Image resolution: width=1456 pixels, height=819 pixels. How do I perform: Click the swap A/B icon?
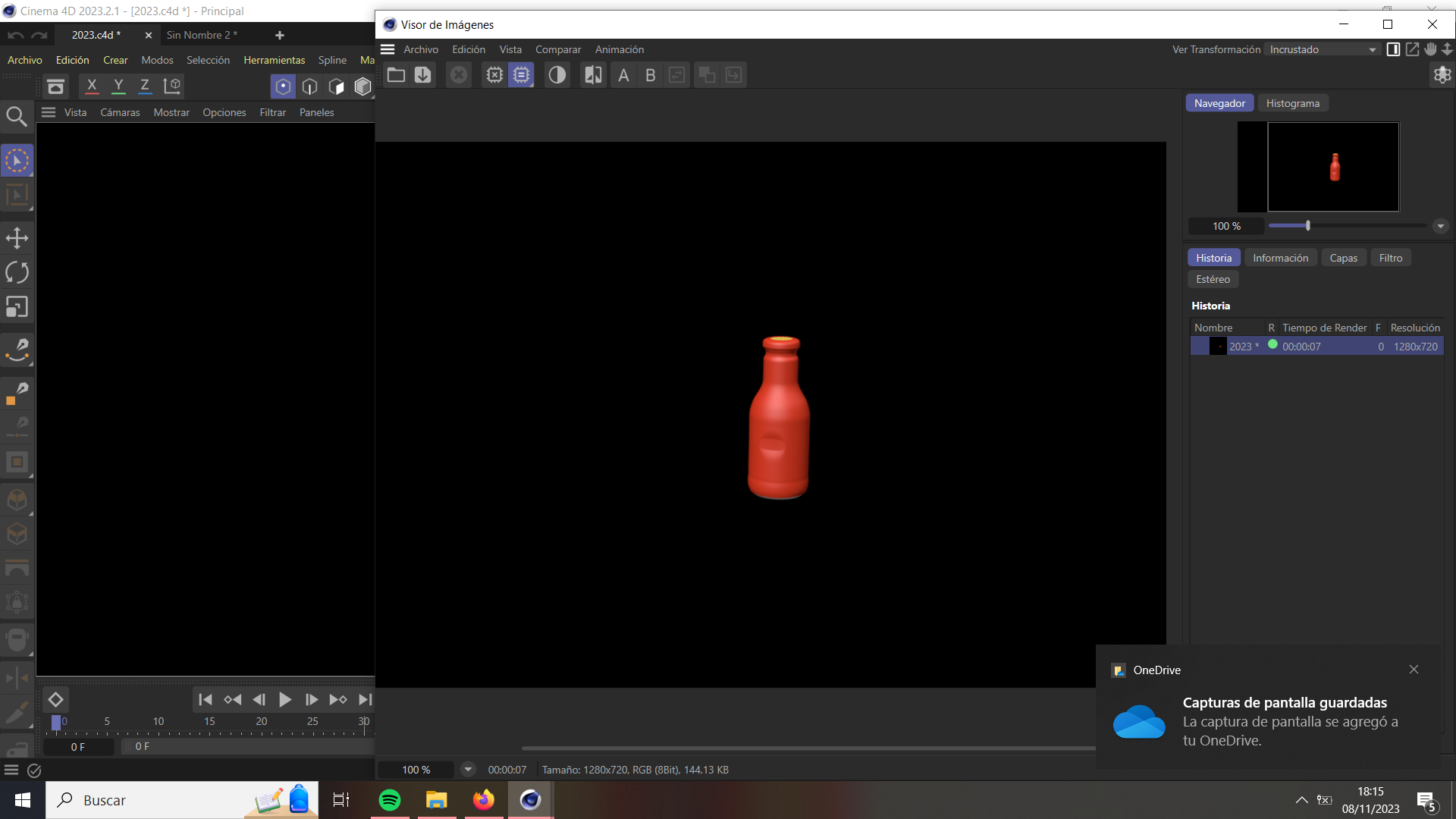pyautogui.click(x=677, y=75)
